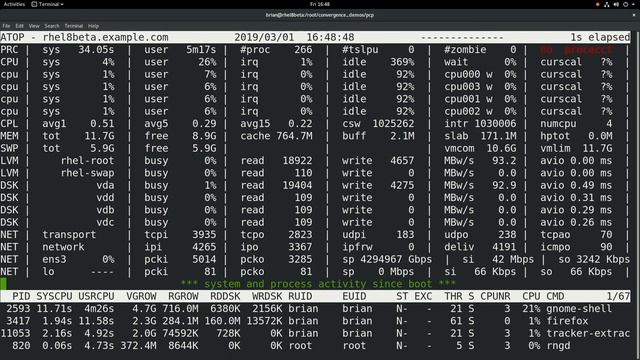Click MEM free value 8.9G

pos(204,136)
